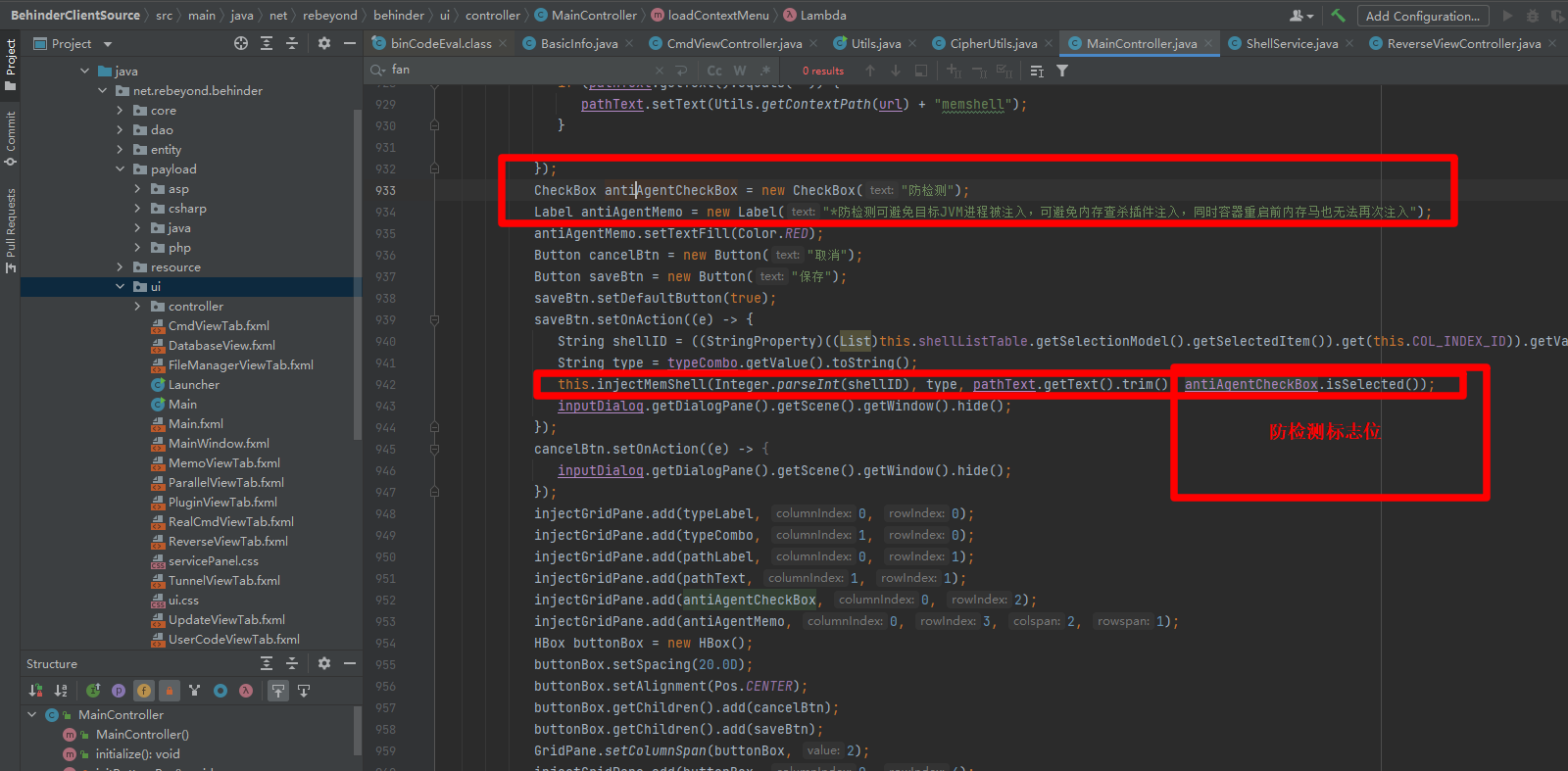Expand the controller folder in tree
Image resolution: width=1568 pixels, height=771 pixels.
pyautogui.click(x=137, y=307)
